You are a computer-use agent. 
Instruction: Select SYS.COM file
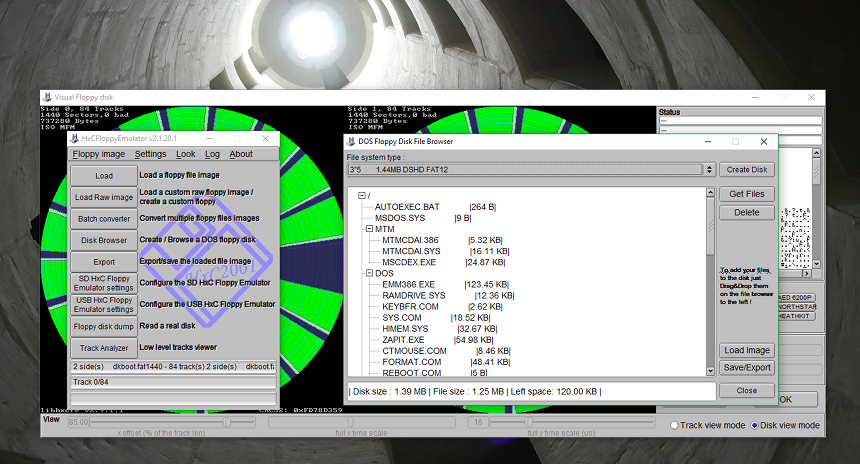402,318
